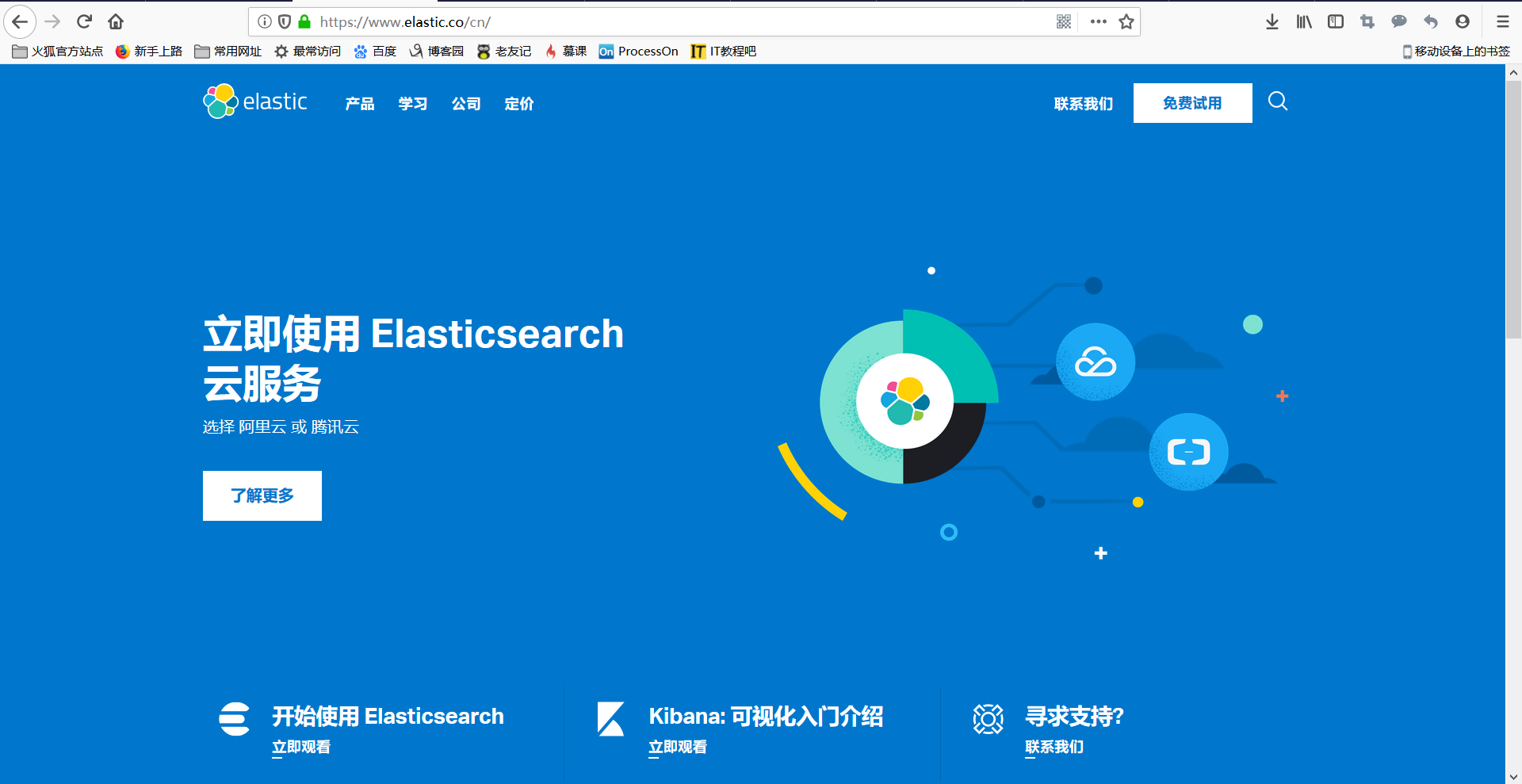Screen dimensions: 1522x784
Task: Toggle the Firefox sidebar
Action: pyautogui.click(x=1335, y=21)
